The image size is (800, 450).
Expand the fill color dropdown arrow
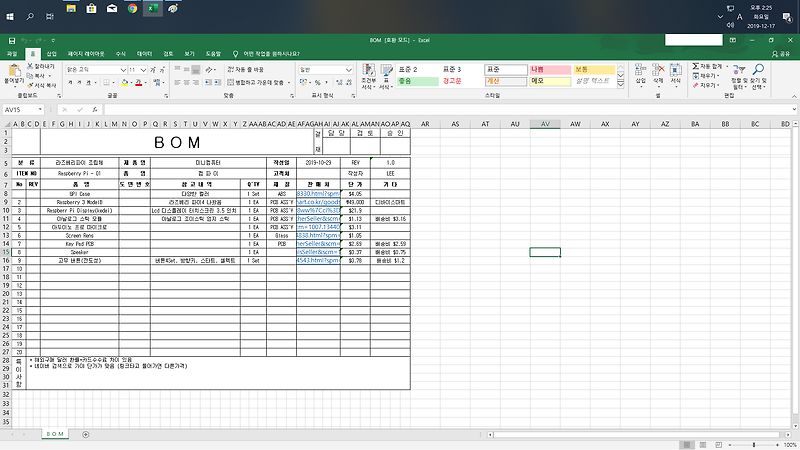132,83
